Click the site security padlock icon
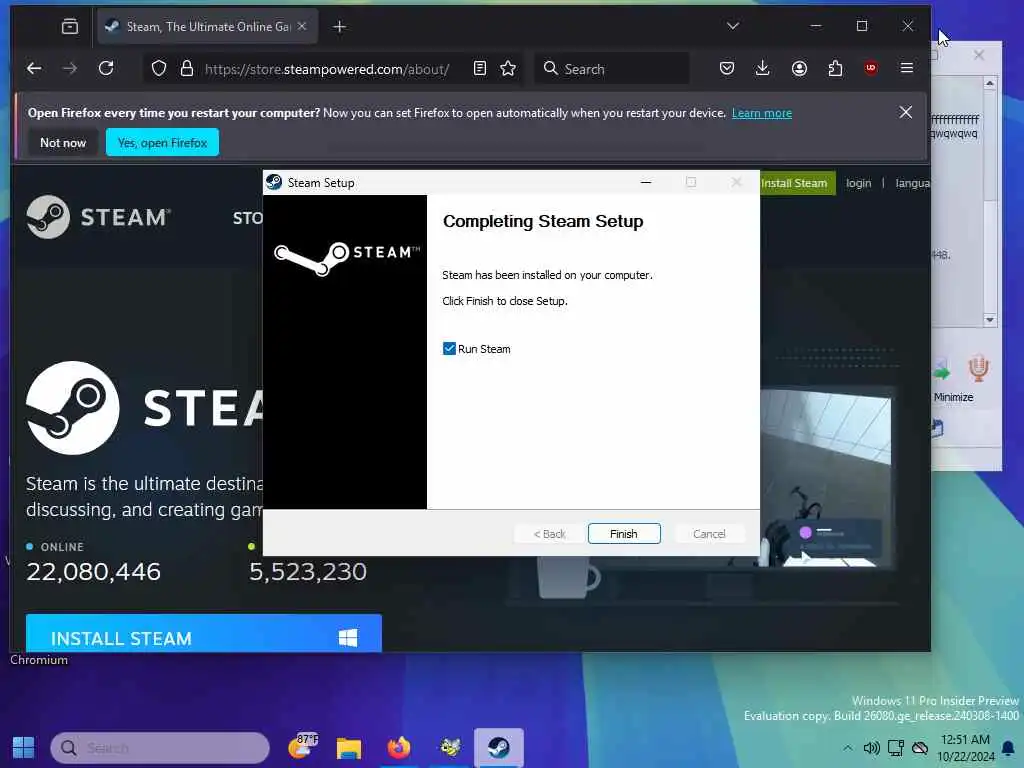This screenshot has width=1024, height=768. click(x=187, y=69)
